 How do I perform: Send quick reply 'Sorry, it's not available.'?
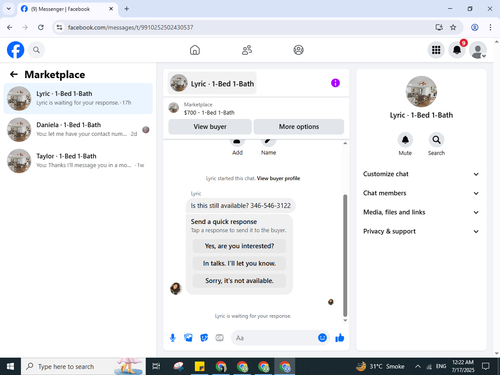tap(239, 281)
